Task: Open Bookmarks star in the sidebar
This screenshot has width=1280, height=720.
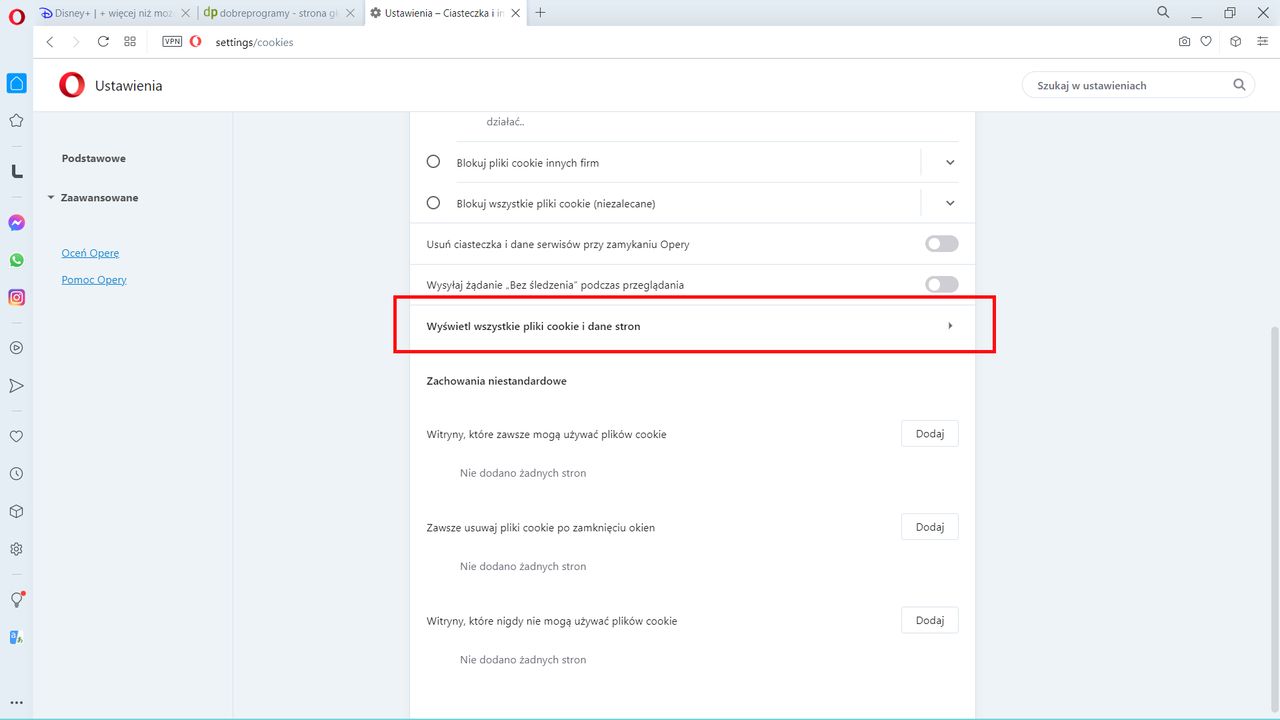Action: pyautogui.click(x=16, y=121)
